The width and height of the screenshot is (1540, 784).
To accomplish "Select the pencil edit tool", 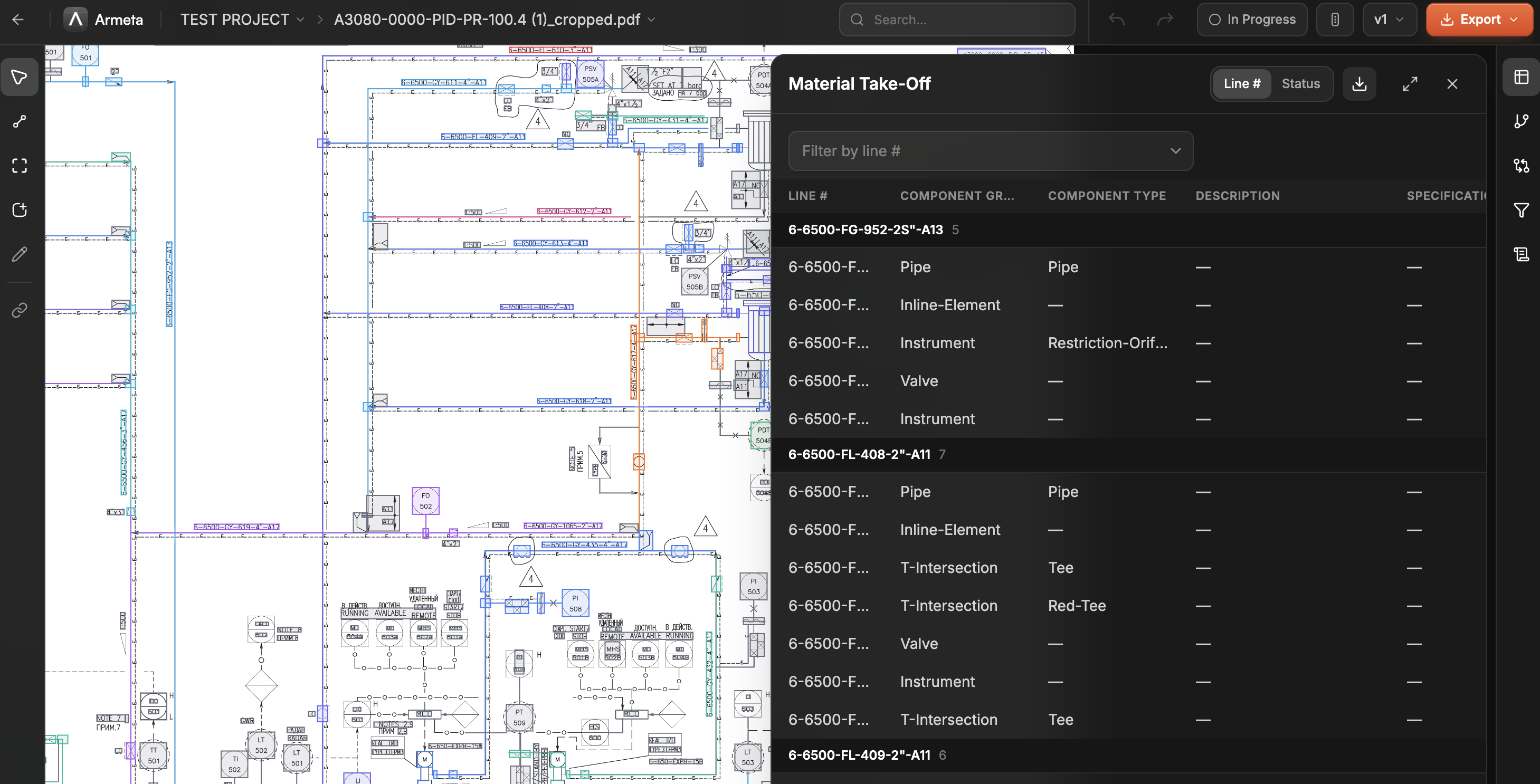I will (19, 254).
